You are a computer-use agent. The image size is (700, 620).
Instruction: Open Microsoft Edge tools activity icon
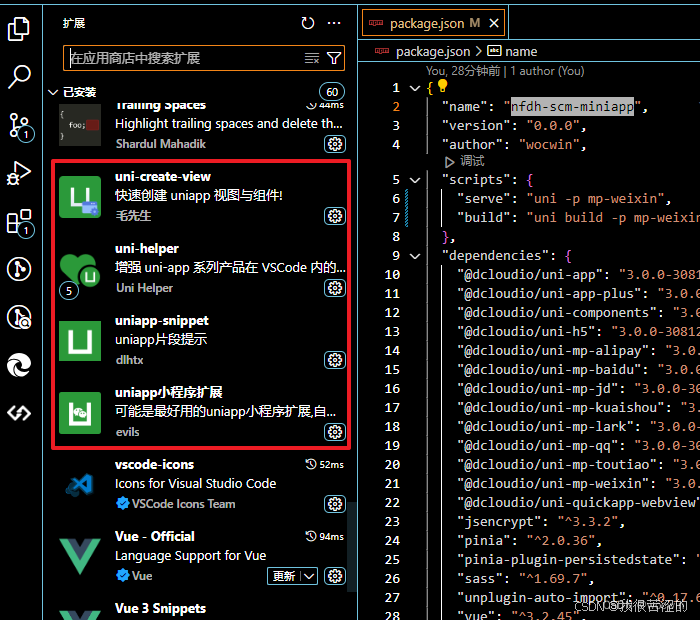coord(19,365)
